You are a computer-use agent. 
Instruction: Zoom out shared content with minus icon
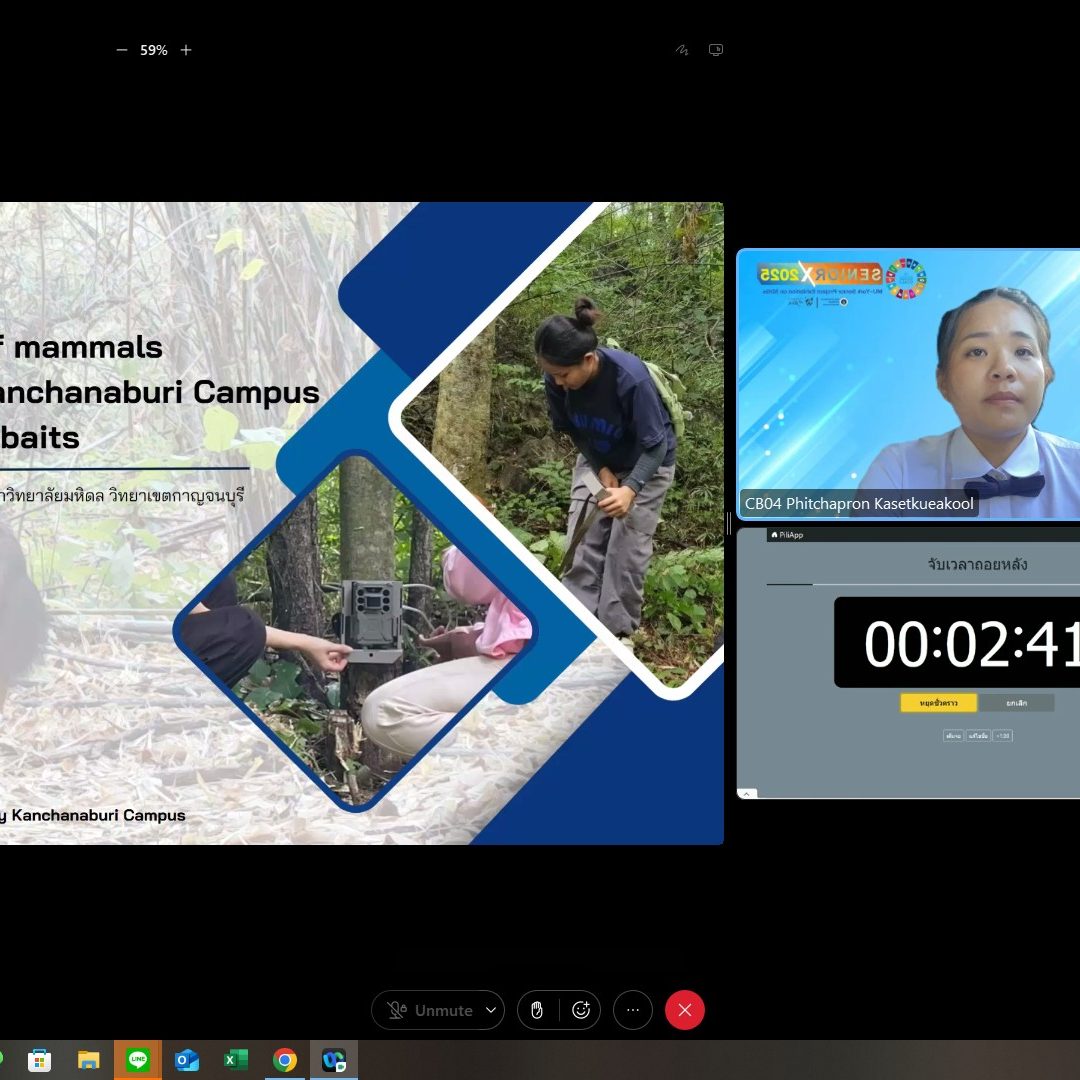click(122, 50)
